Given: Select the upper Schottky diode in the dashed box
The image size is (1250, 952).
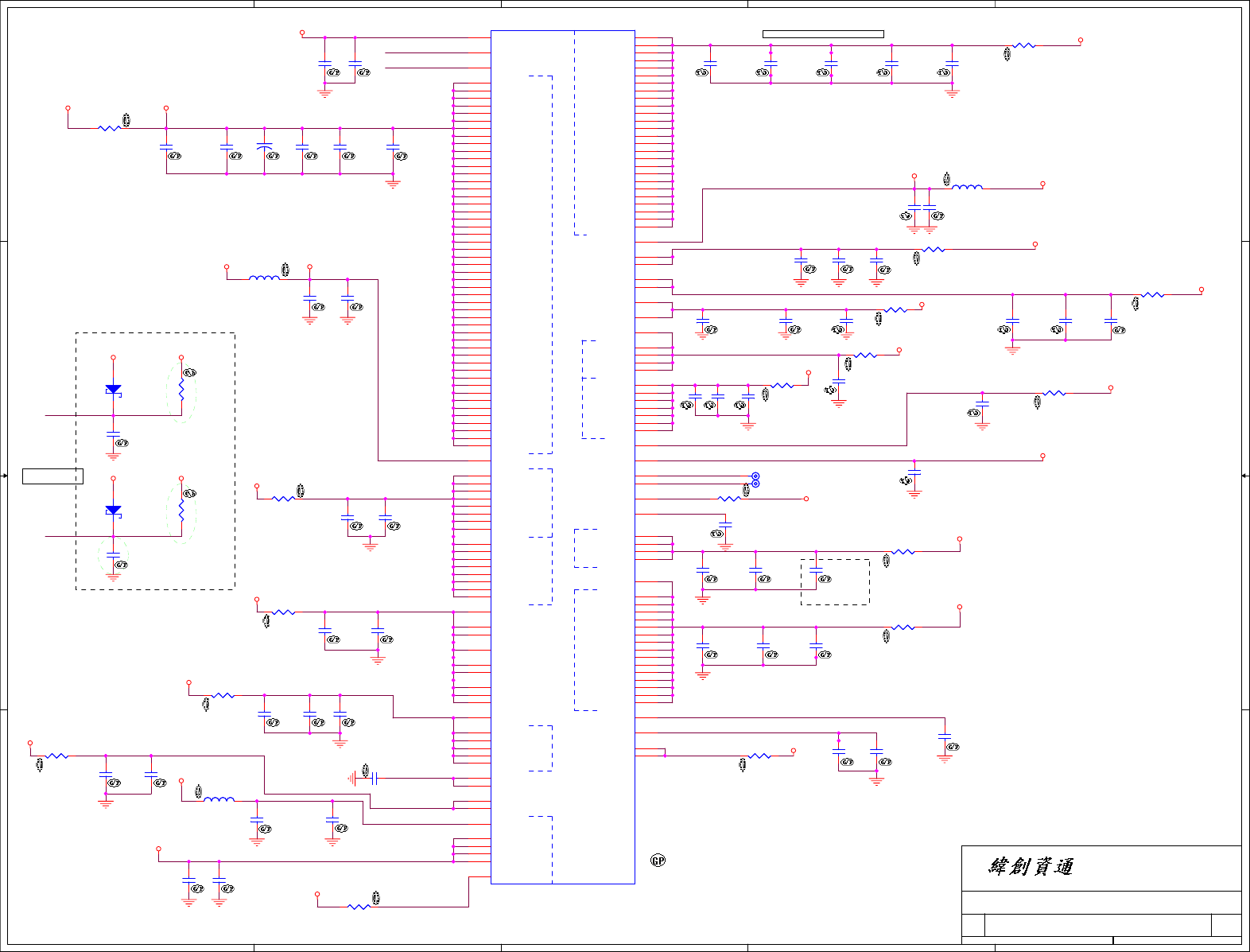Looking at the screenshot, I should [x=113, y=389].
